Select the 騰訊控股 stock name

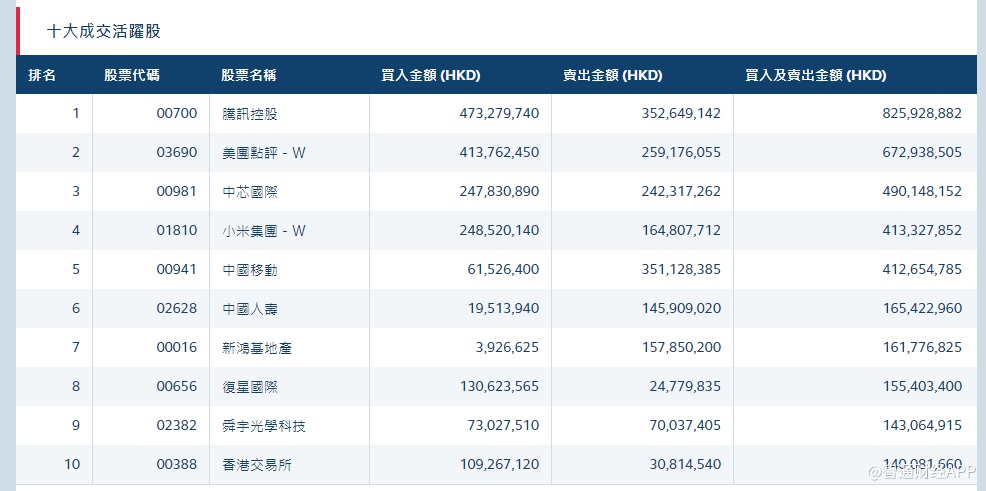[x=250, y=114]
